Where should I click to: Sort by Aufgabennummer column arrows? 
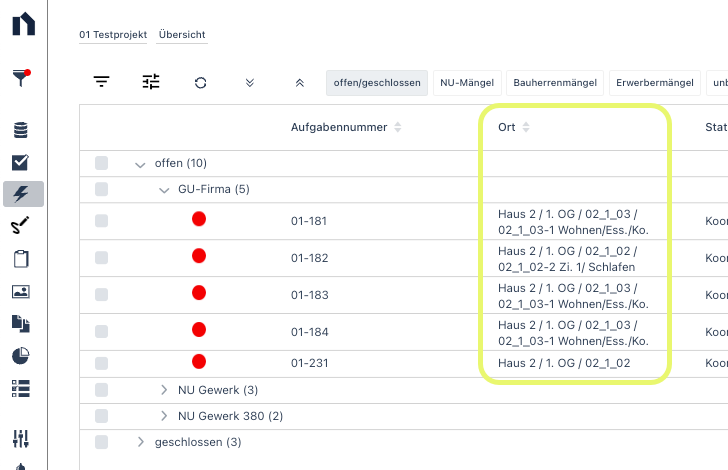click(x=397, y=127)
